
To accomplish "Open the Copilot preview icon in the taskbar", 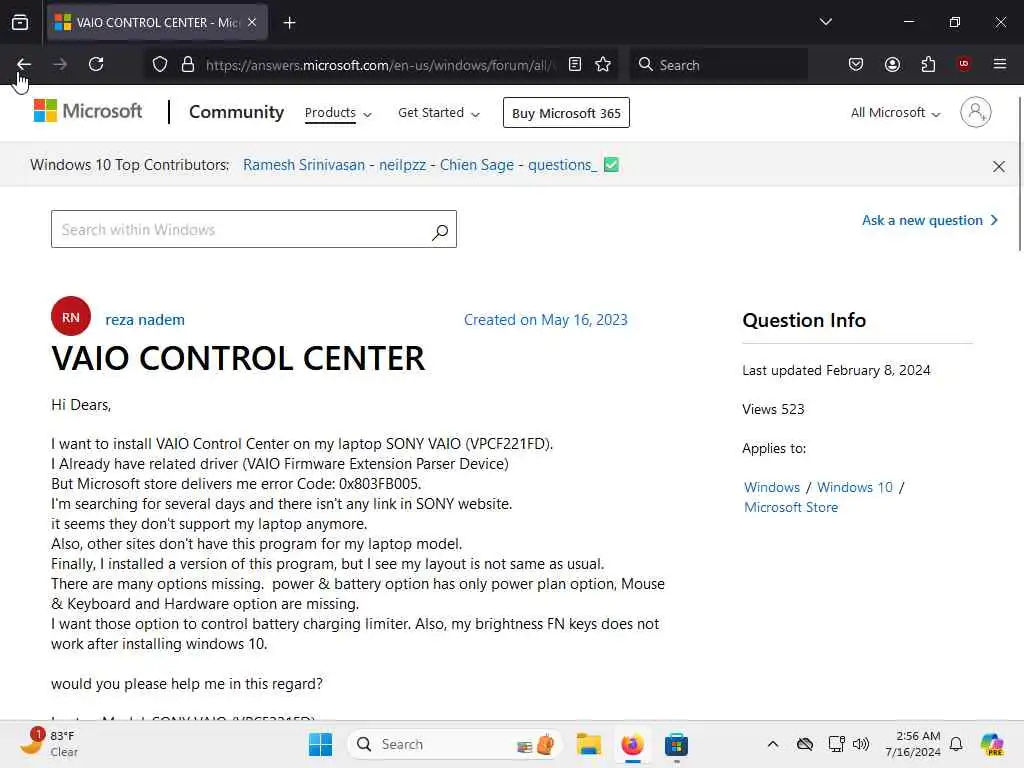I will pos(992,744).
